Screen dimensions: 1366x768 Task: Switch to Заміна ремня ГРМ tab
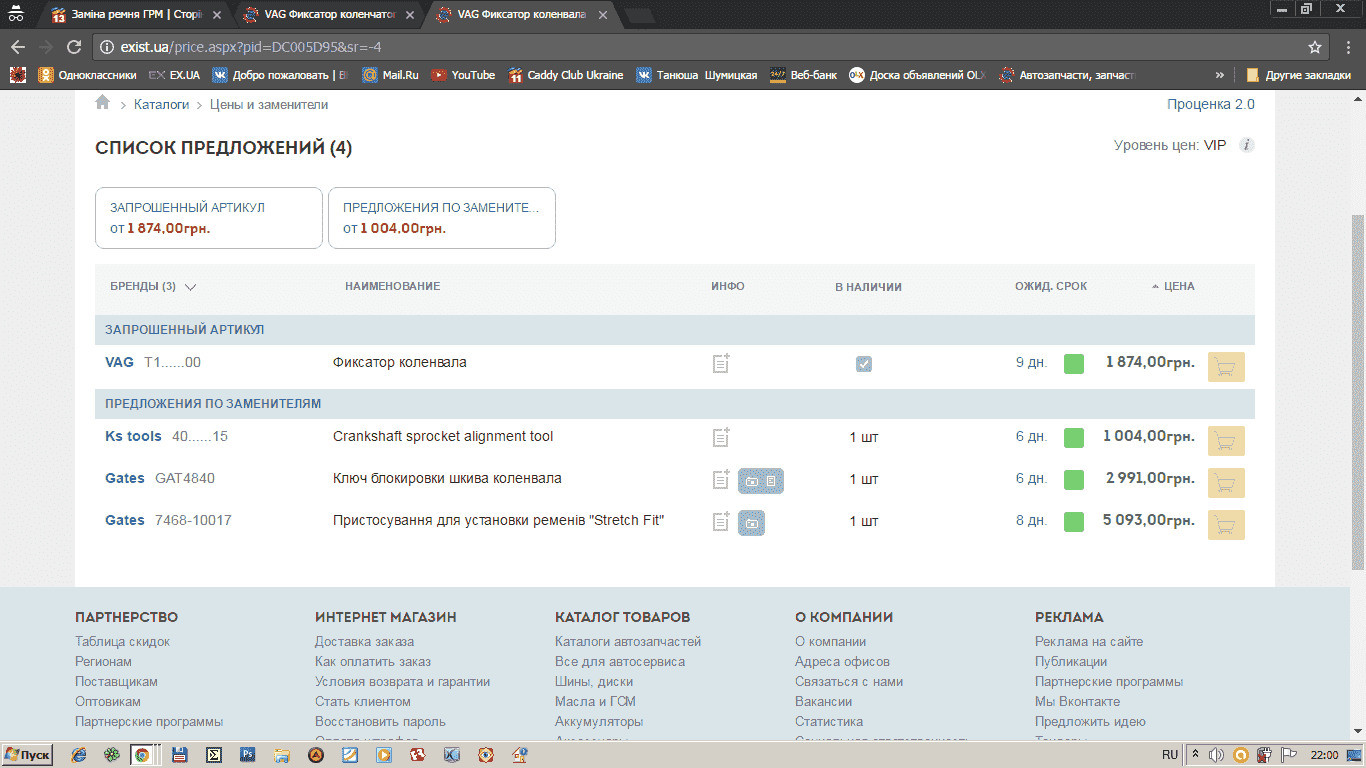(x=136, y=15)
